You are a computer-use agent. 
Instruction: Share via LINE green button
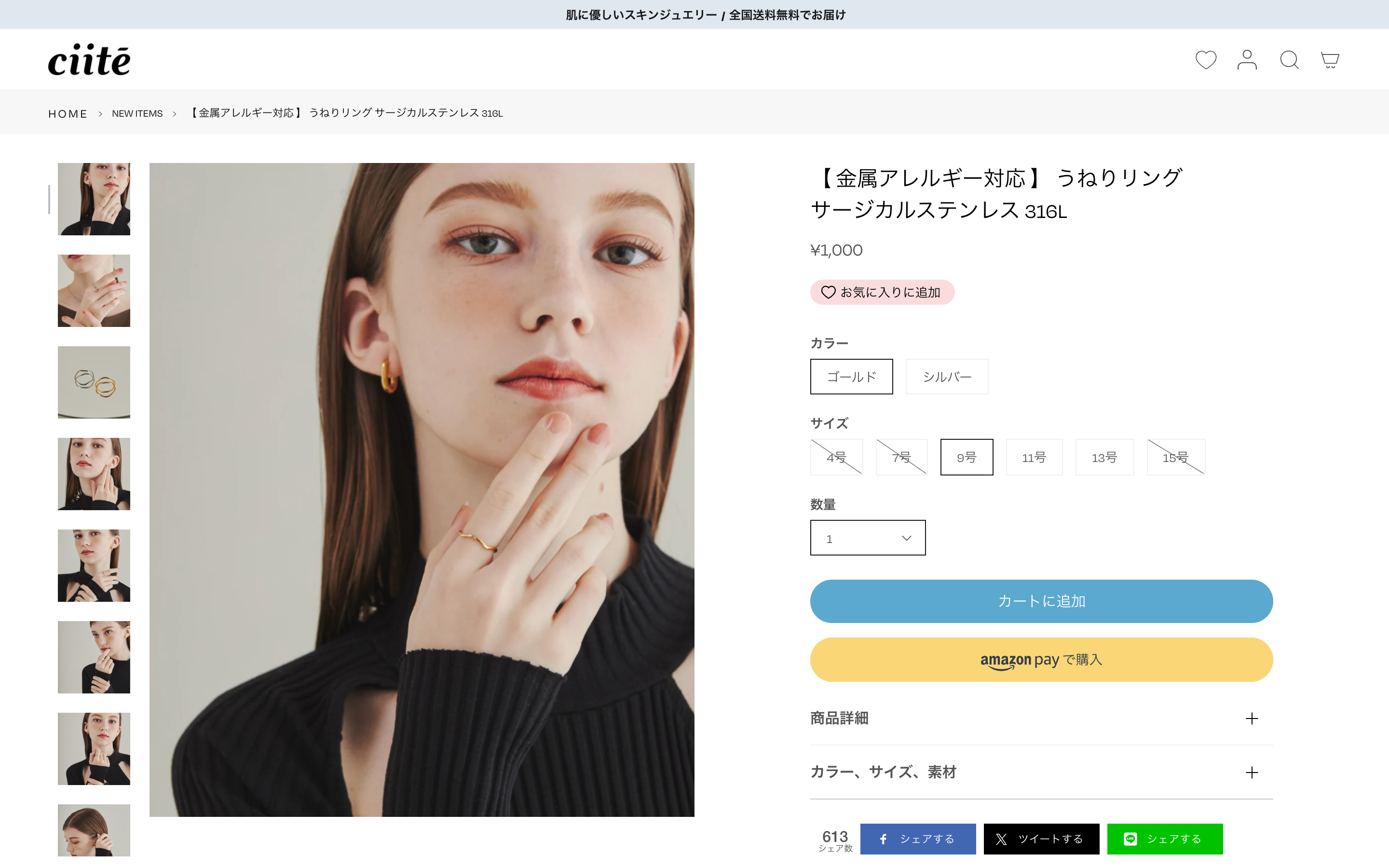1164,838
